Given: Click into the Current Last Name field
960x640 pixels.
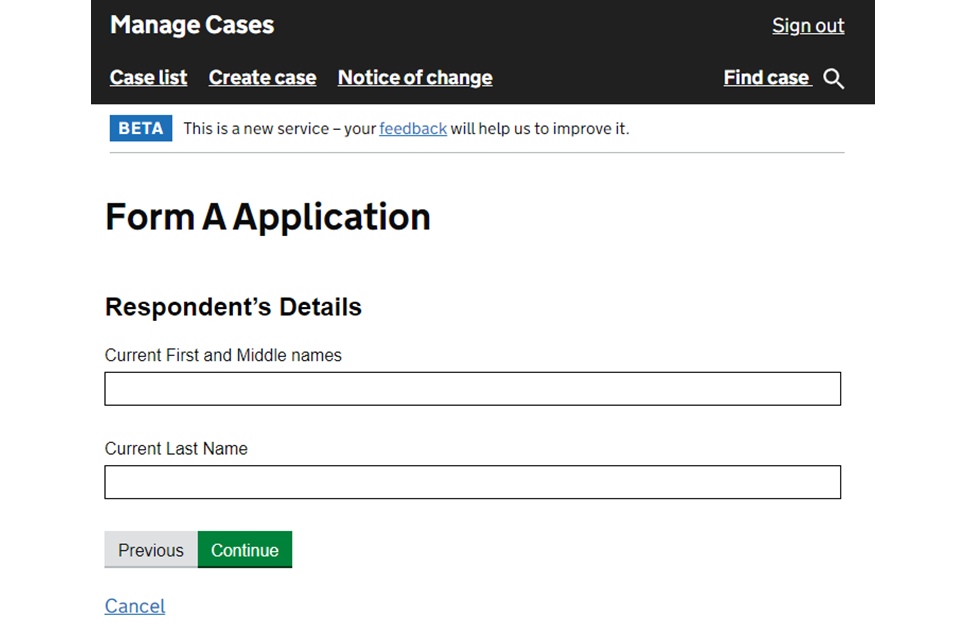Looking at the screenshot, I should (472, 482).
